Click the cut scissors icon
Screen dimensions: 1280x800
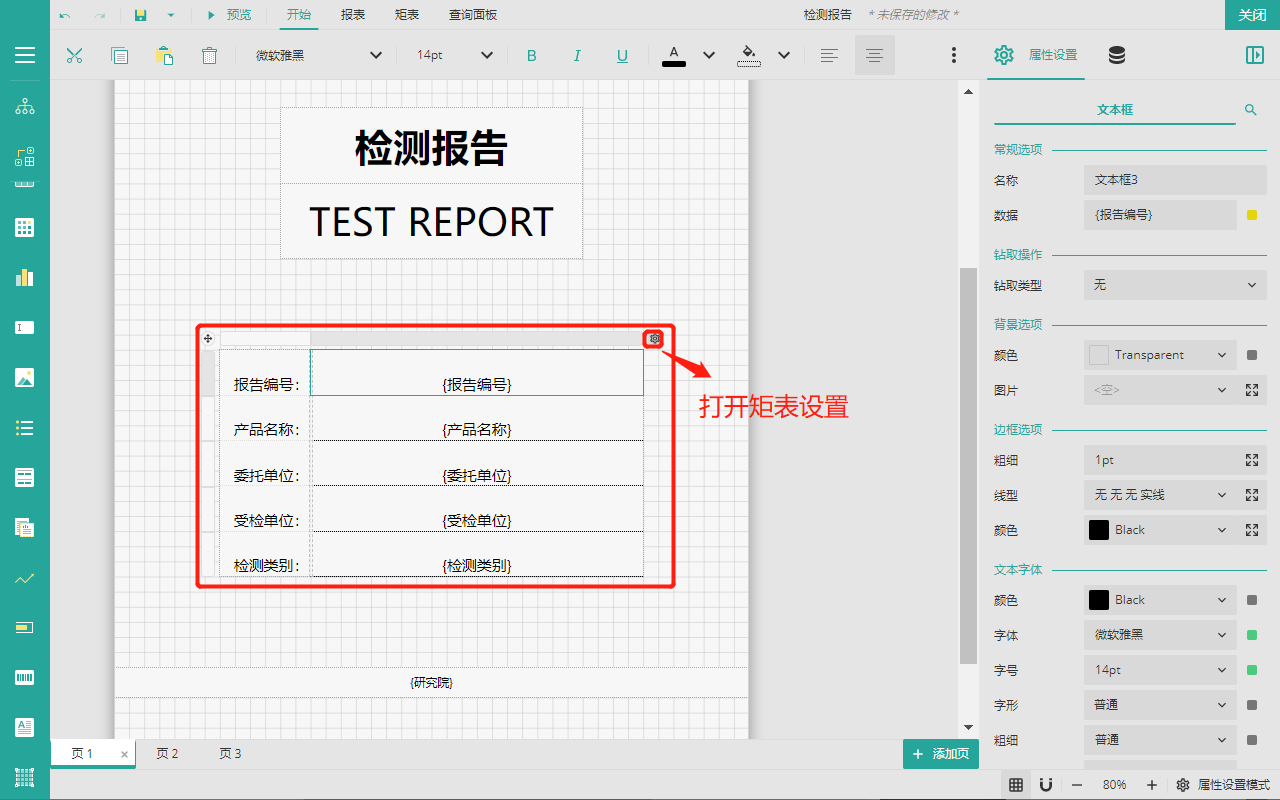74,55
